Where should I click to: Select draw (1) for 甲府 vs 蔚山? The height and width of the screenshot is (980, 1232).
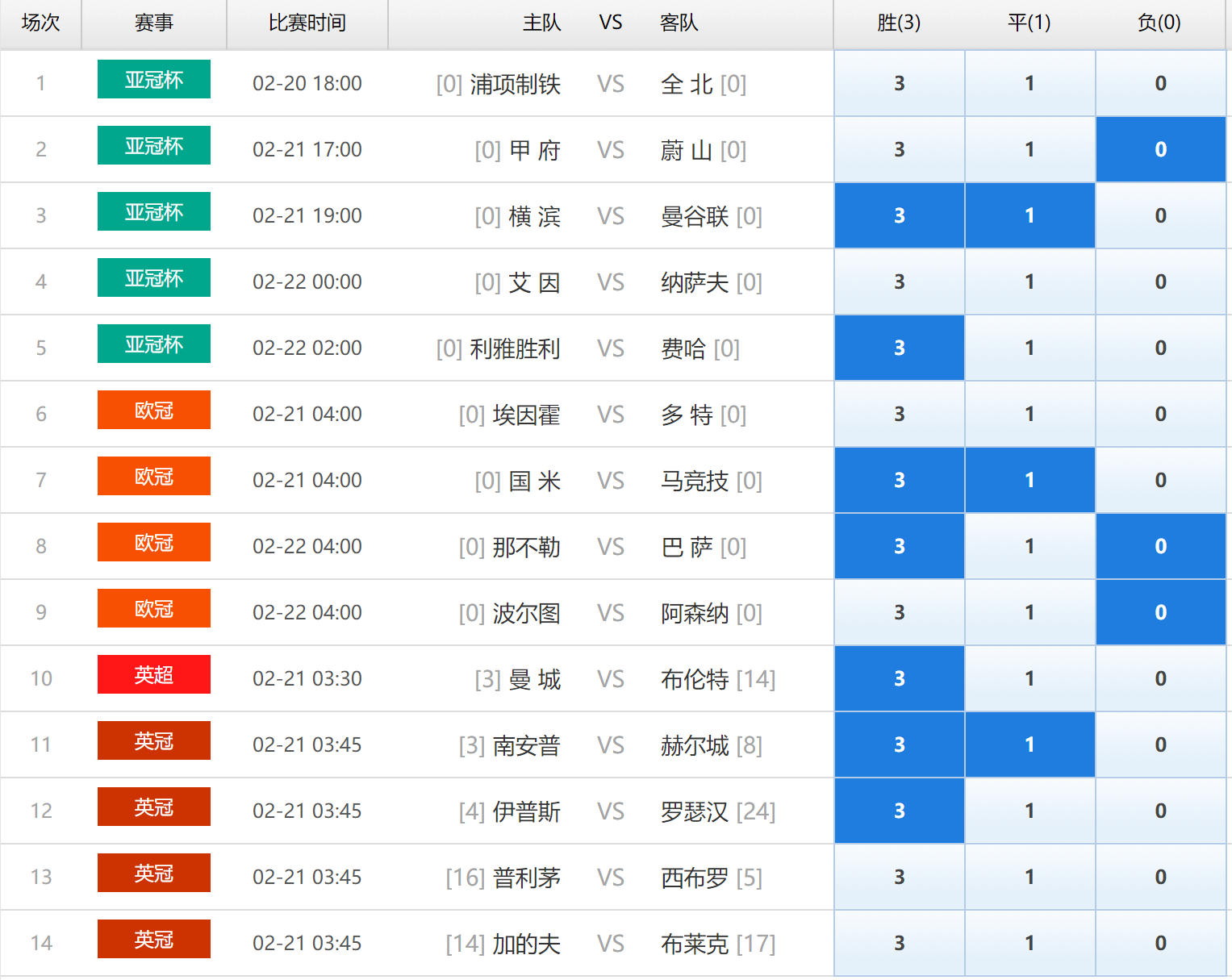click(1029, 149)
